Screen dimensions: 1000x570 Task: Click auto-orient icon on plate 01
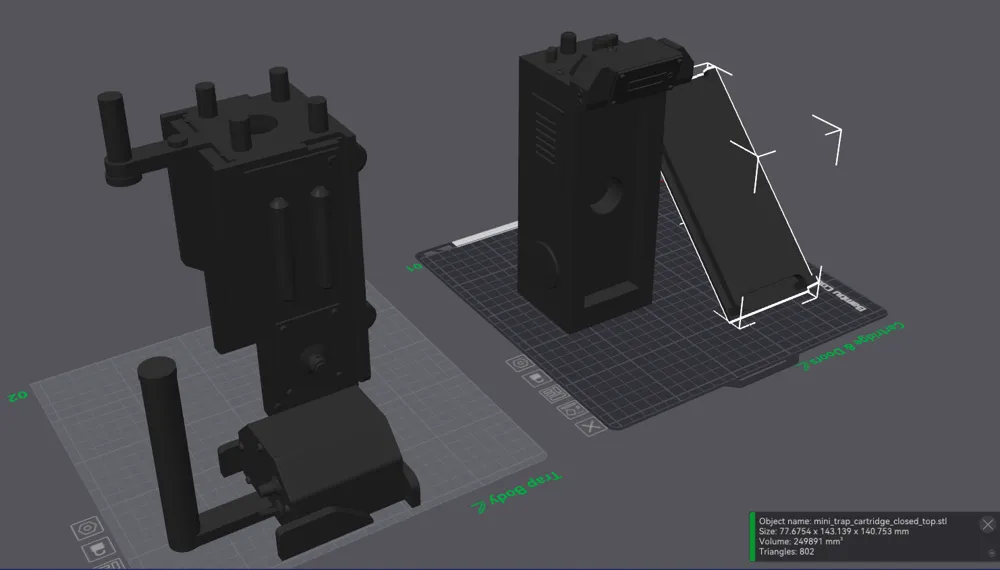[x=571, y=409]
